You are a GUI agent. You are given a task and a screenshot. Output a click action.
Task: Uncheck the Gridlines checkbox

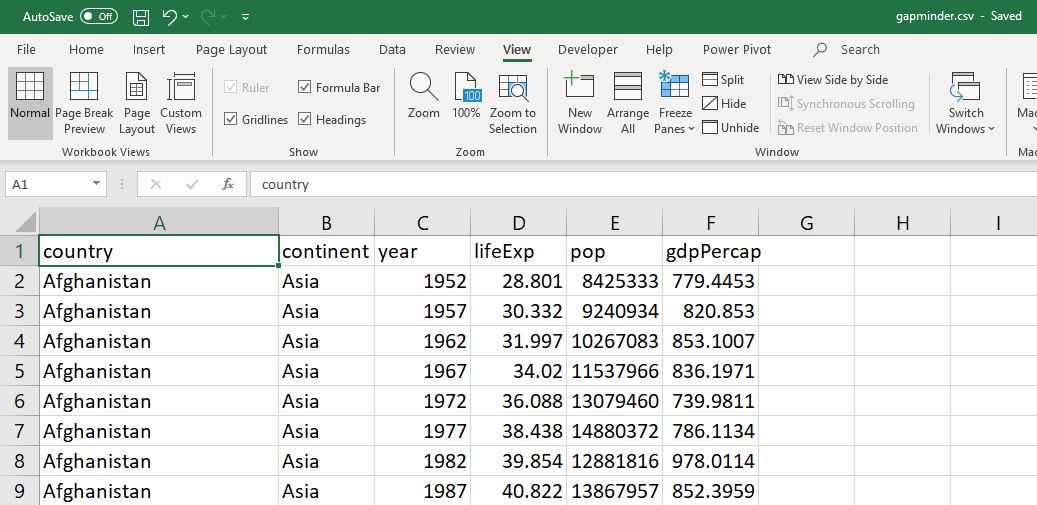pos(232,120)
